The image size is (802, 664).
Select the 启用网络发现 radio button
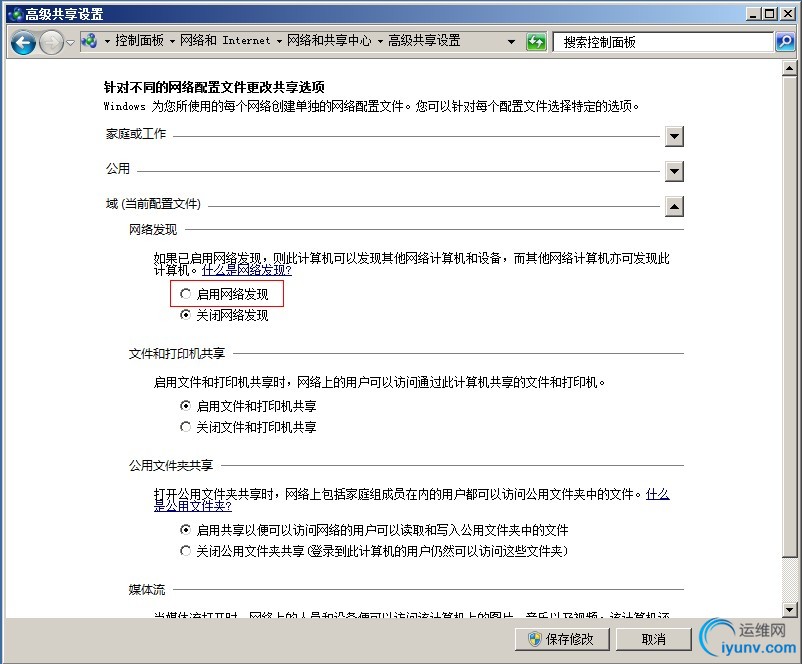coord(185,294)
